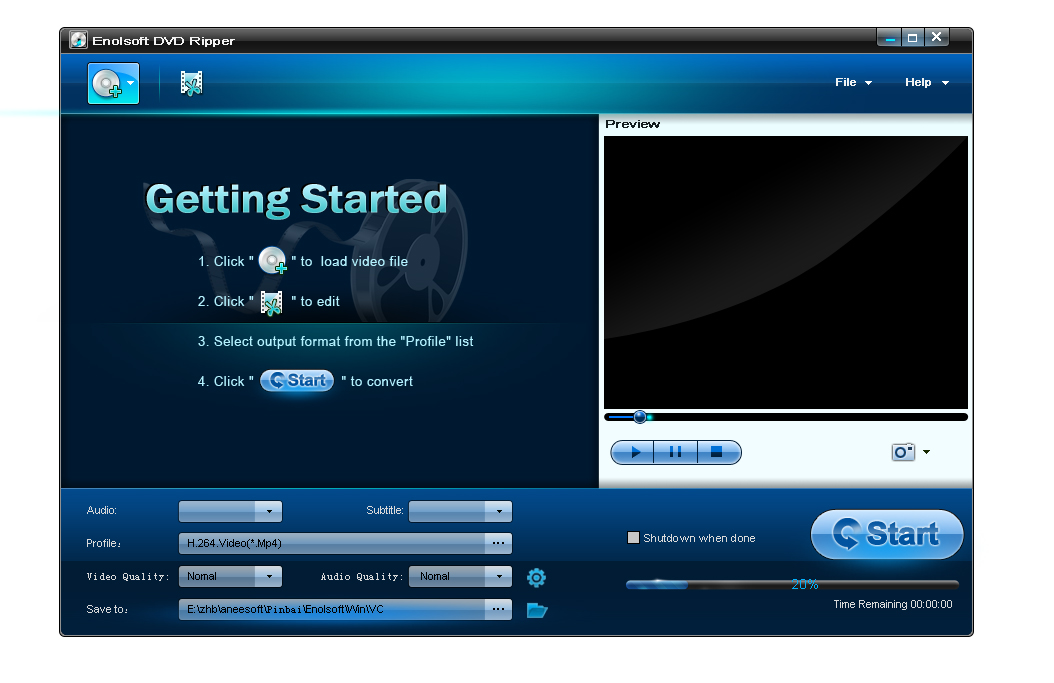This screenshot has width=1054, height=683.
Task: Click the big Start convert button
Action: [x=887, y=534]
